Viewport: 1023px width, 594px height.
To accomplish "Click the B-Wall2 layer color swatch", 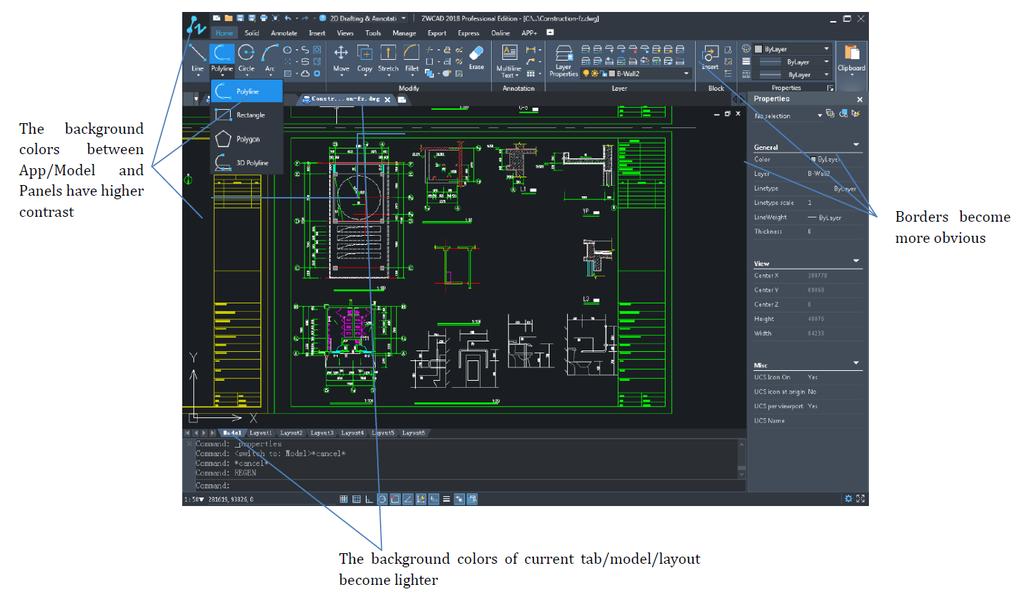I will pyautogui.click(x=613, y=74).
